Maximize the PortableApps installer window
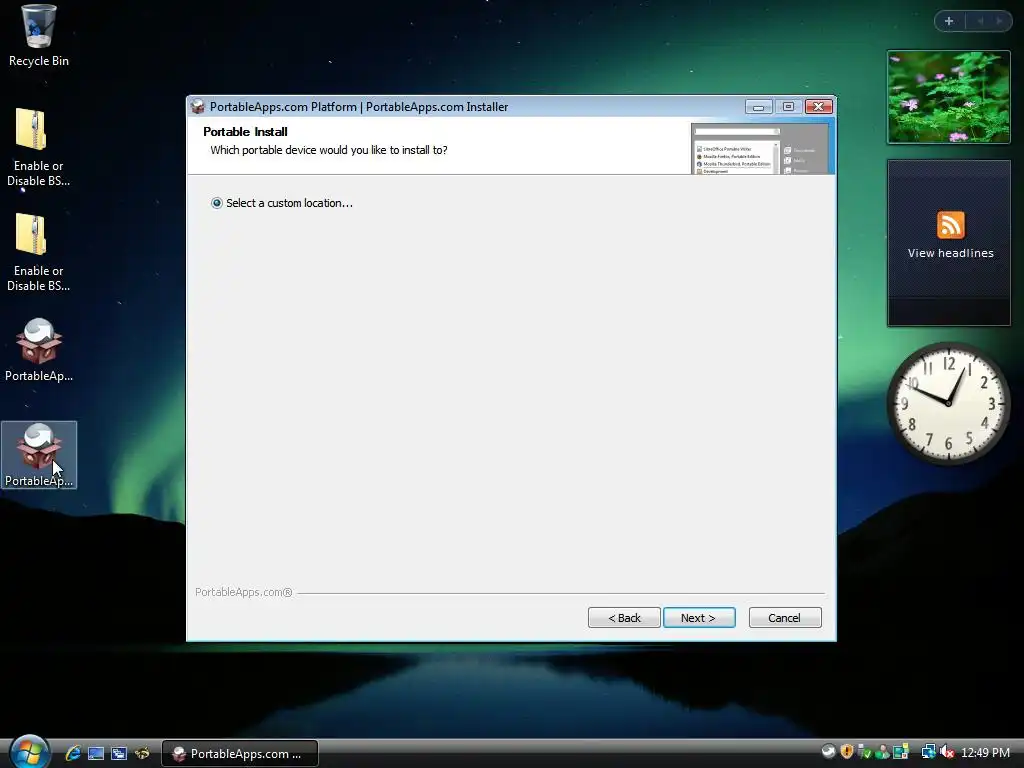The width and height of the screenshot is (1024, 768). point(788,106)
